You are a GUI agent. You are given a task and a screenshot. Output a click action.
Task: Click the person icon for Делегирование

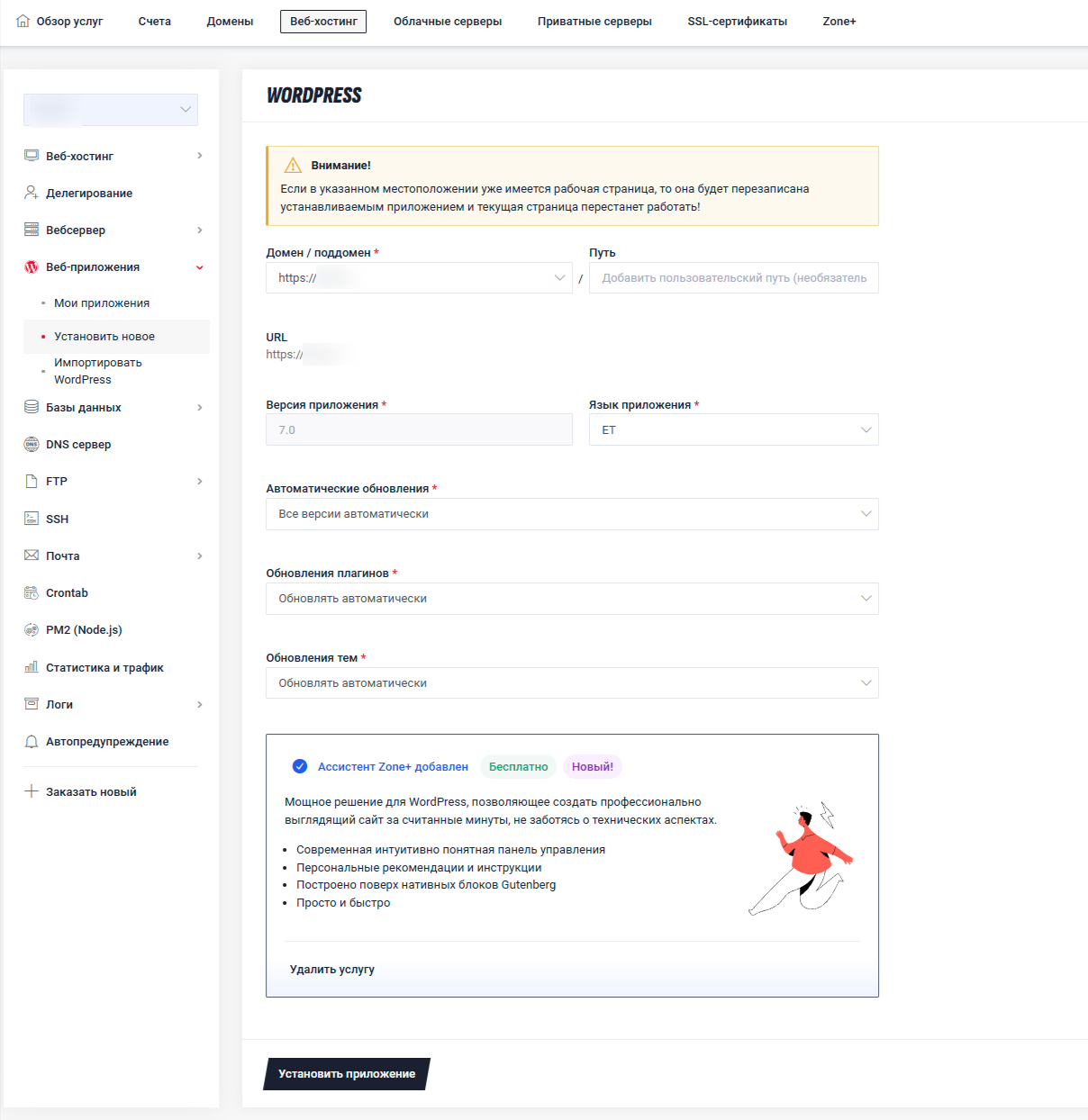pos(32,193)
